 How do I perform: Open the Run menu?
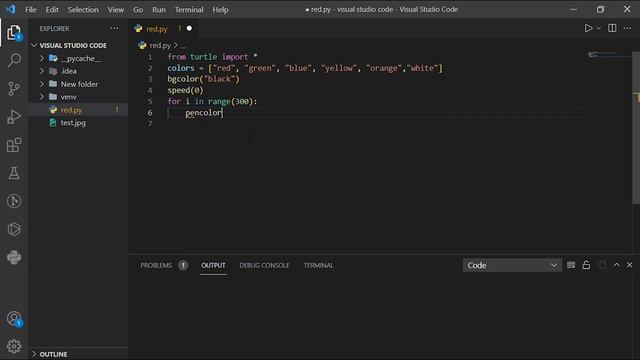[159, 9]
